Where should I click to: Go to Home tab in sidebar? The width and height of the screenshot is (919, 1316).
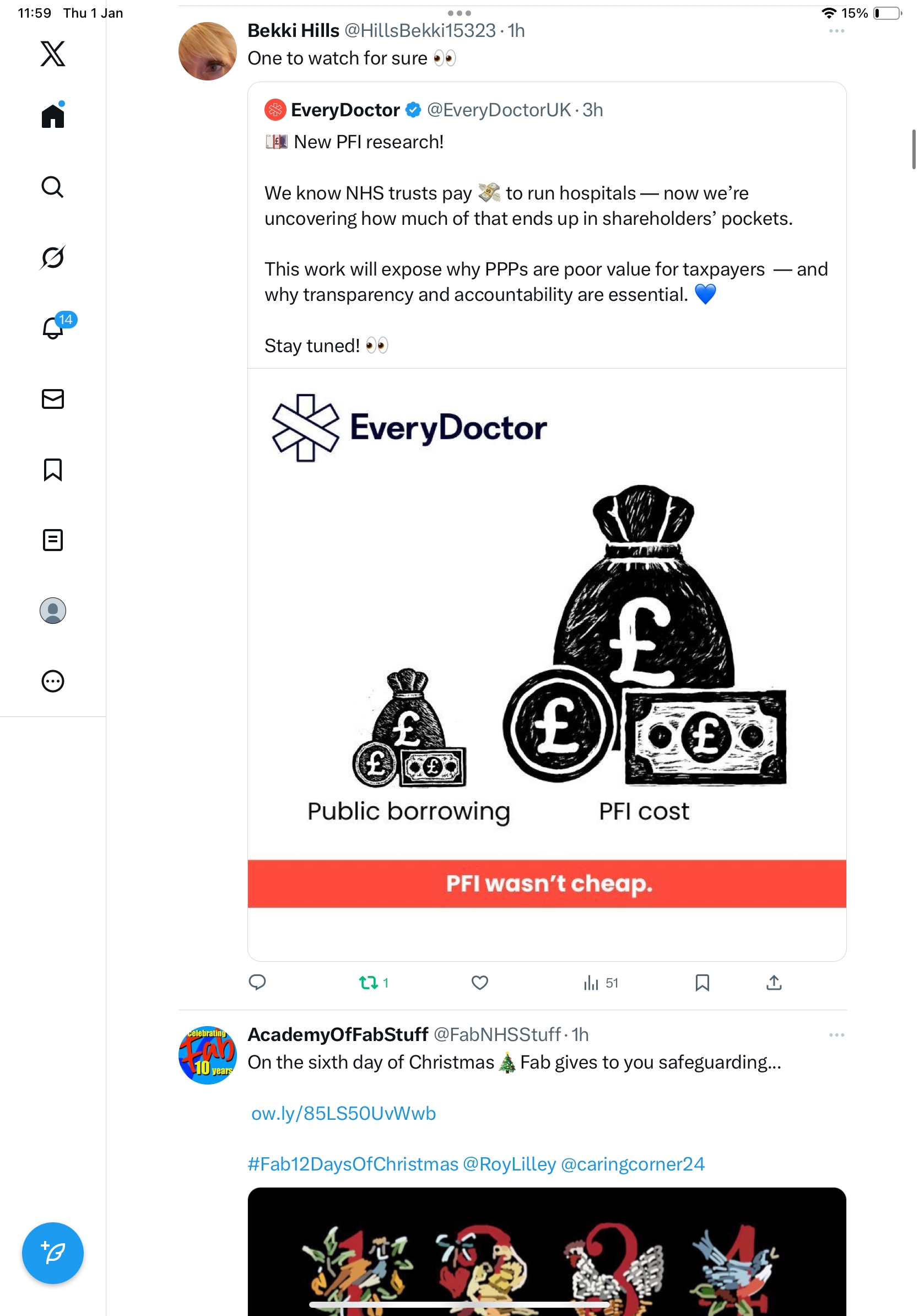click(53, 115)
